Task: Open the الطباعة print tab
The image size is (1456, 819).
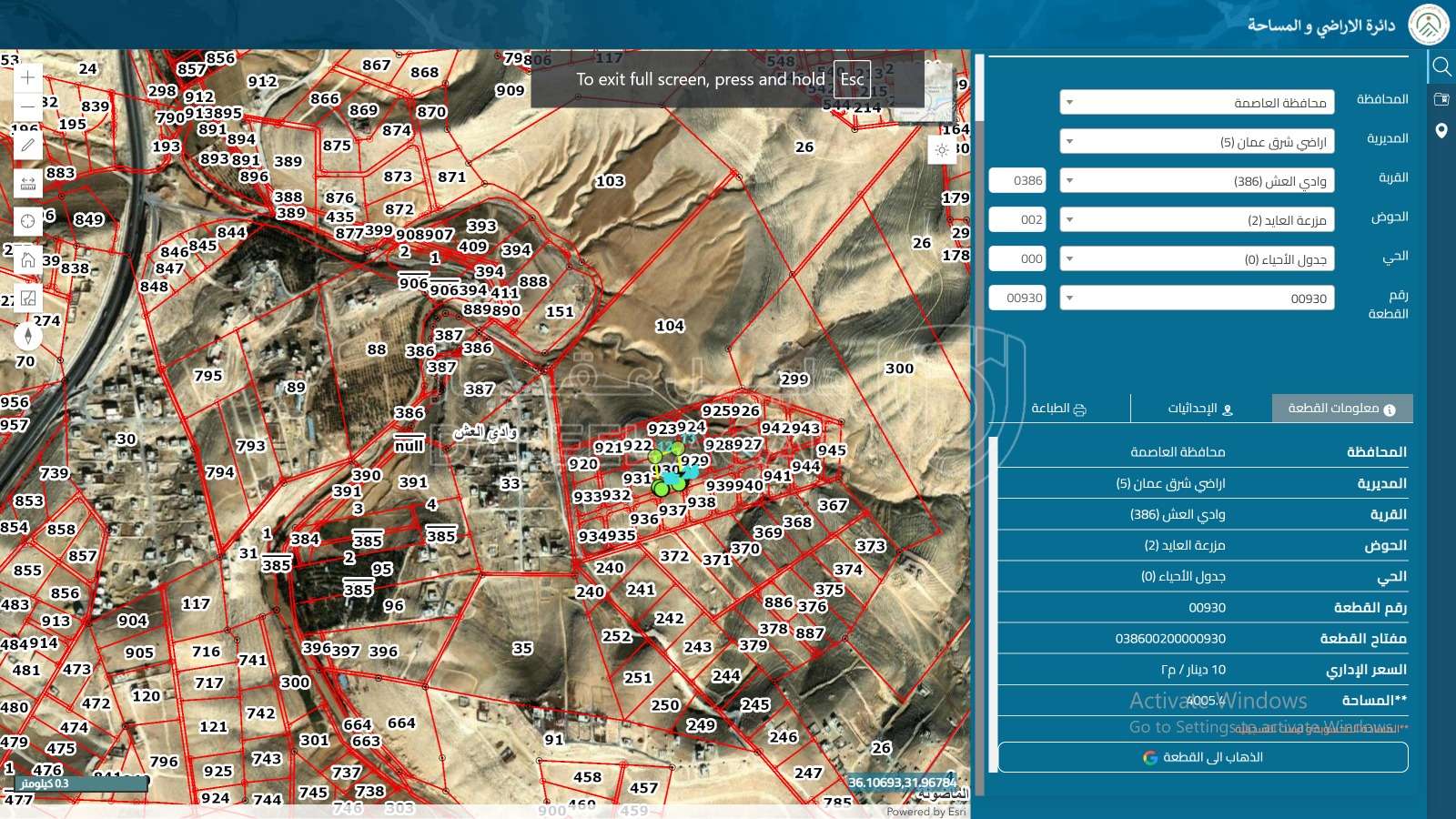Action: (x=1059, y=409)
